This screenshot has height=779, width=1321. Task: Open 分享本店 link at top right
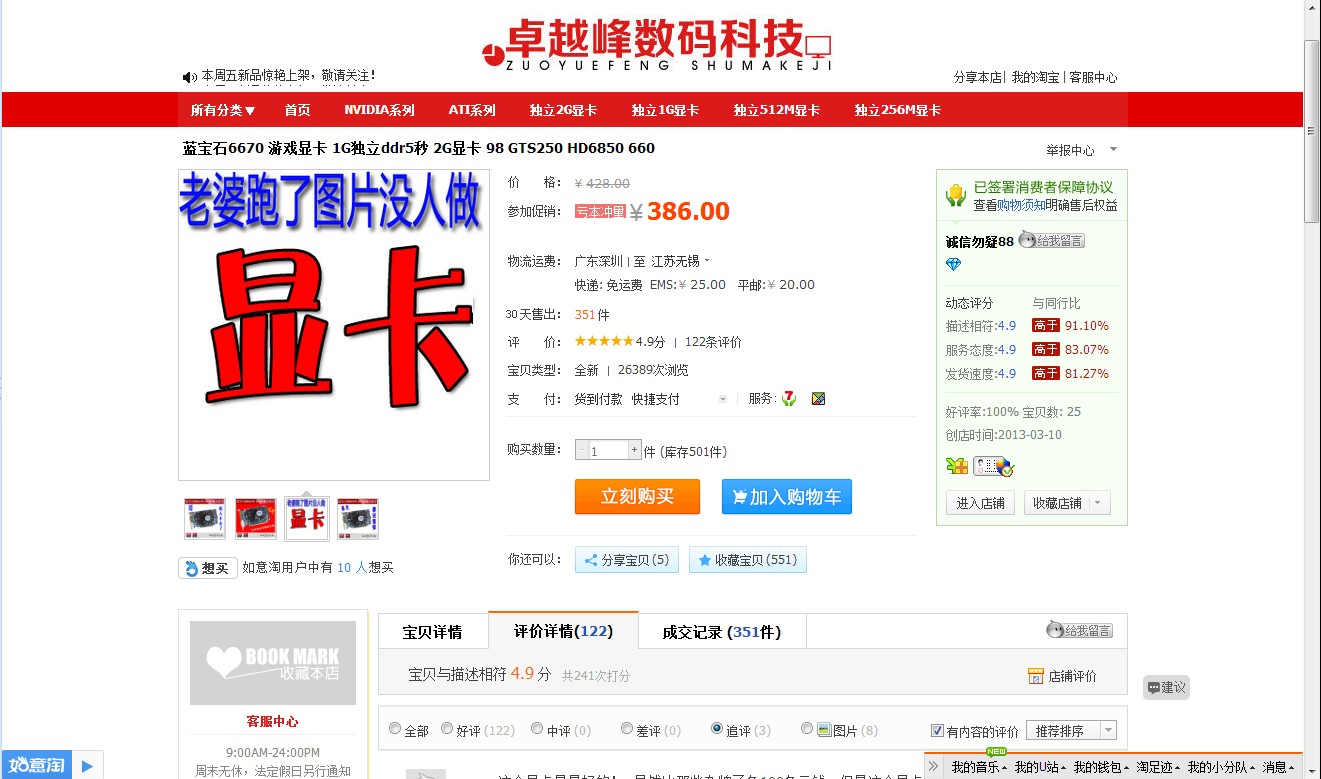(977, 77)
